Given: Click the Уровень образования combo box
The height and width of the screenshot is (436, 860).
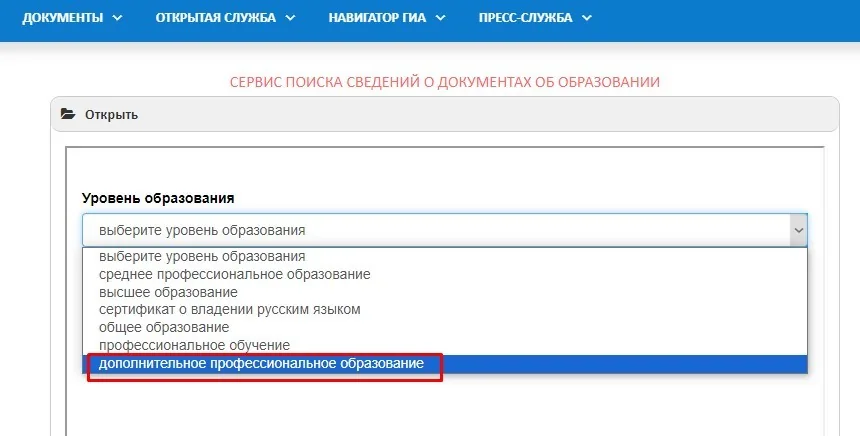Looking at the screenshot, I should pyautogui.click(x=445, y=230).
